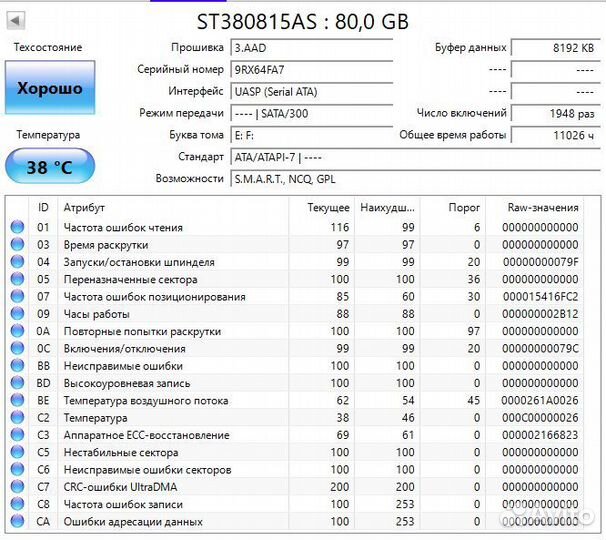The height and width of the screenshot is (540, 606).
Task: Click the features field S.M.A.R.T., NCQ, GPL
Action: [x=415, y=179]
